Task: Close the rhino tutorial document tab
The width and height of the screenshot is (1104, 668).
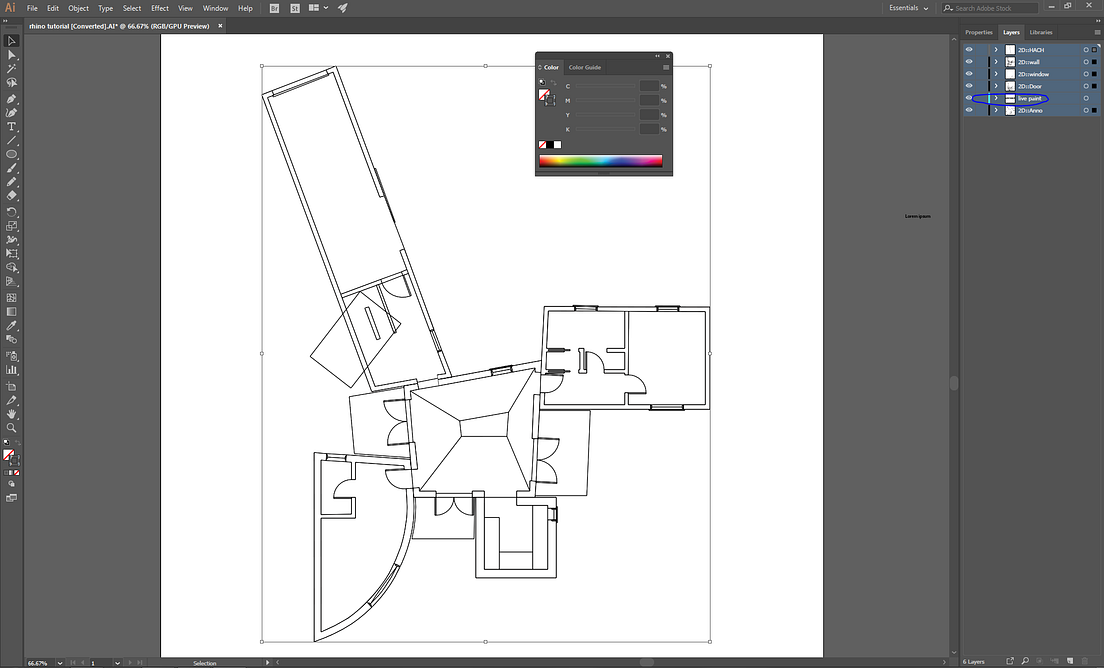Action: [x=220, y=26]
